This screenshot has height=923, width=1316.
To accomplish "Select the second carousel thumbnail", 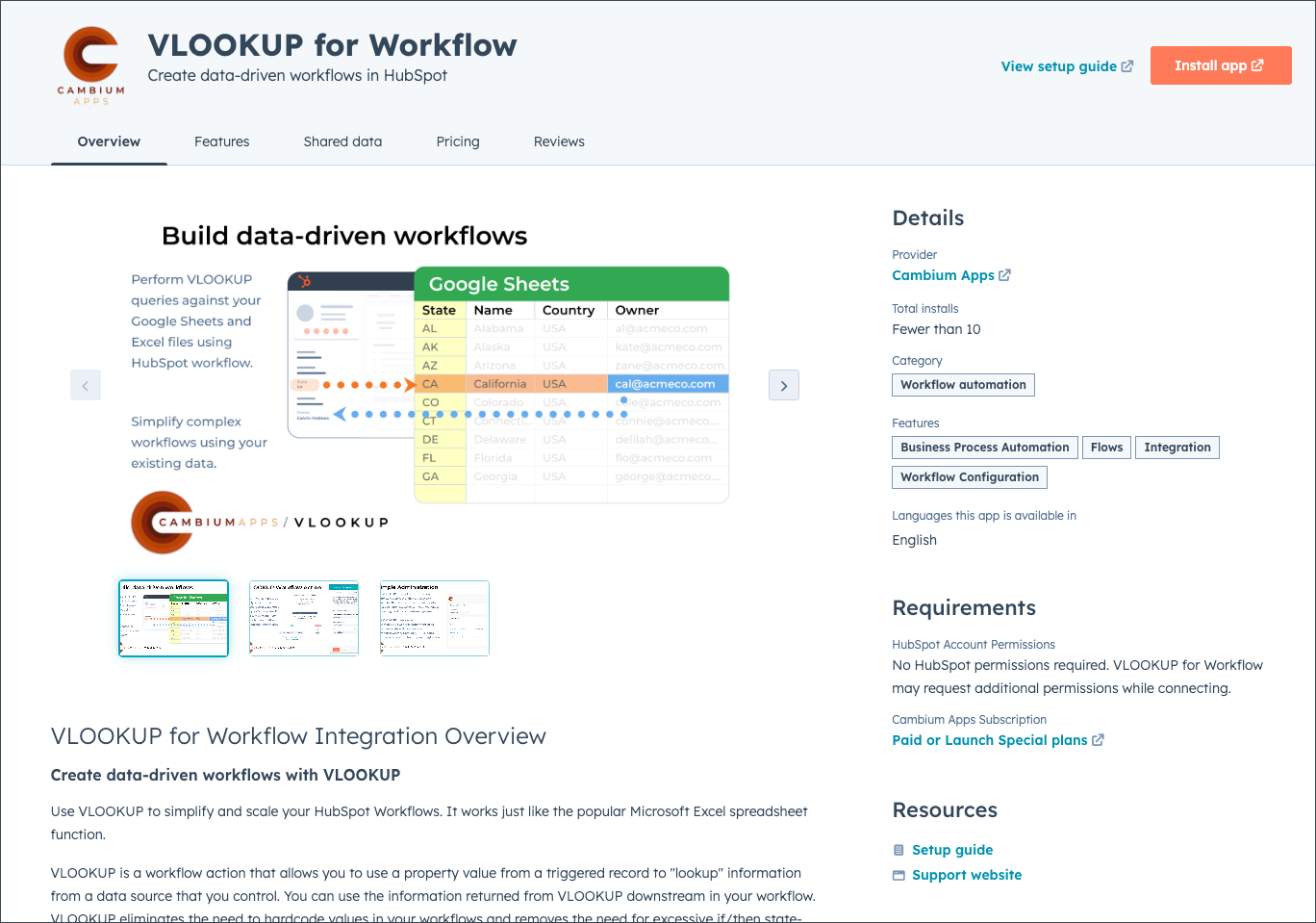I will [304, 618].
